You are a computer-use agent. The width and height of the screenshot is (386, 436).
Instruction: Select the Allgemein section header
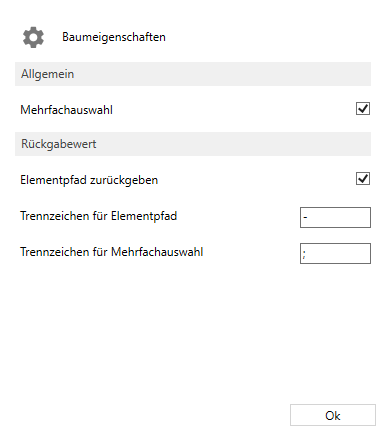(x=193, y=74)
